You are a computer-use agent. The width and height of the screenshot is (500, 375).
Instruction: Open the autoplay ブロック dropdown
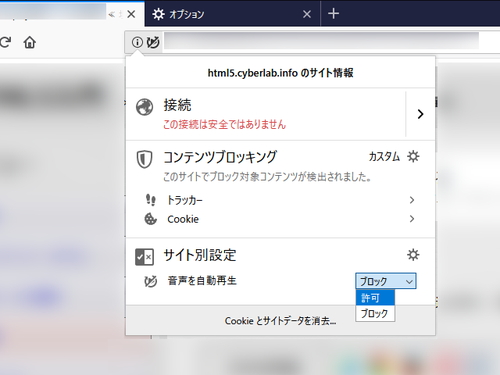point(386,281)
